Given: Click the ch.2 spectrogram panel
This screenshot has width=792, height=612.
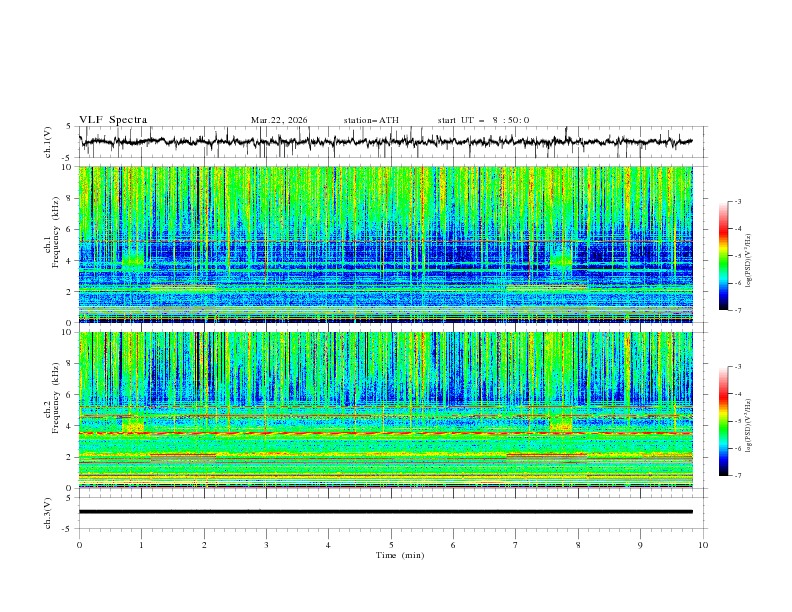Looking at the screenshot, I should tap(386, 410).
